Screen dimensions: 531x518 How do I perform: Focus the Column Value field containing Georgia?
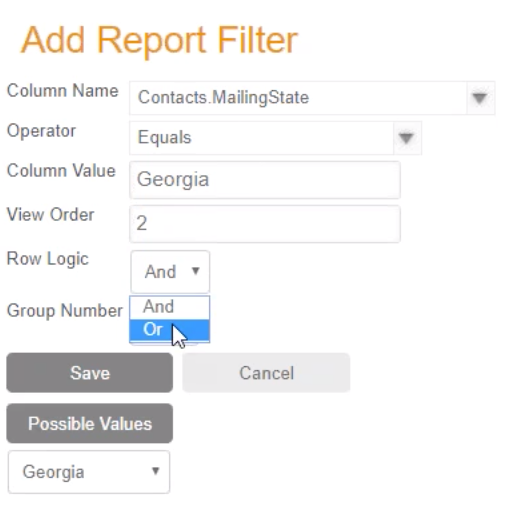265,180
